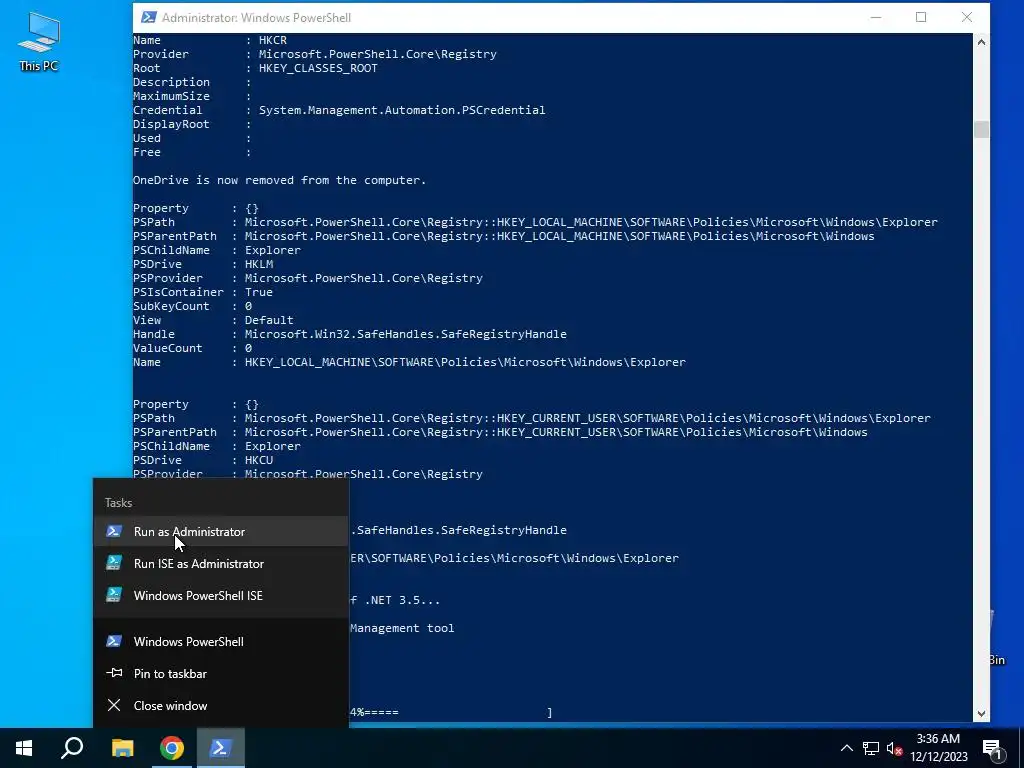1024x768 pixels.
Task: Click 'Tasks' header in jump list
Action: pyautogui.click(x=118, y=502)
